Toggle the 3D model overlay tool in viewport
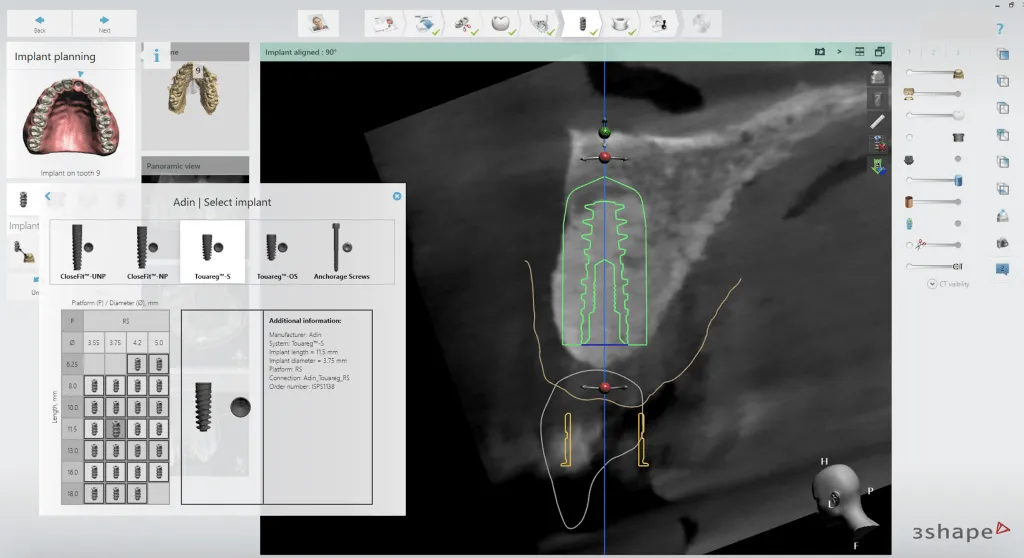The width and height of the screenshot is (1024, 558). pyautogui.click(x=878, y=77)
